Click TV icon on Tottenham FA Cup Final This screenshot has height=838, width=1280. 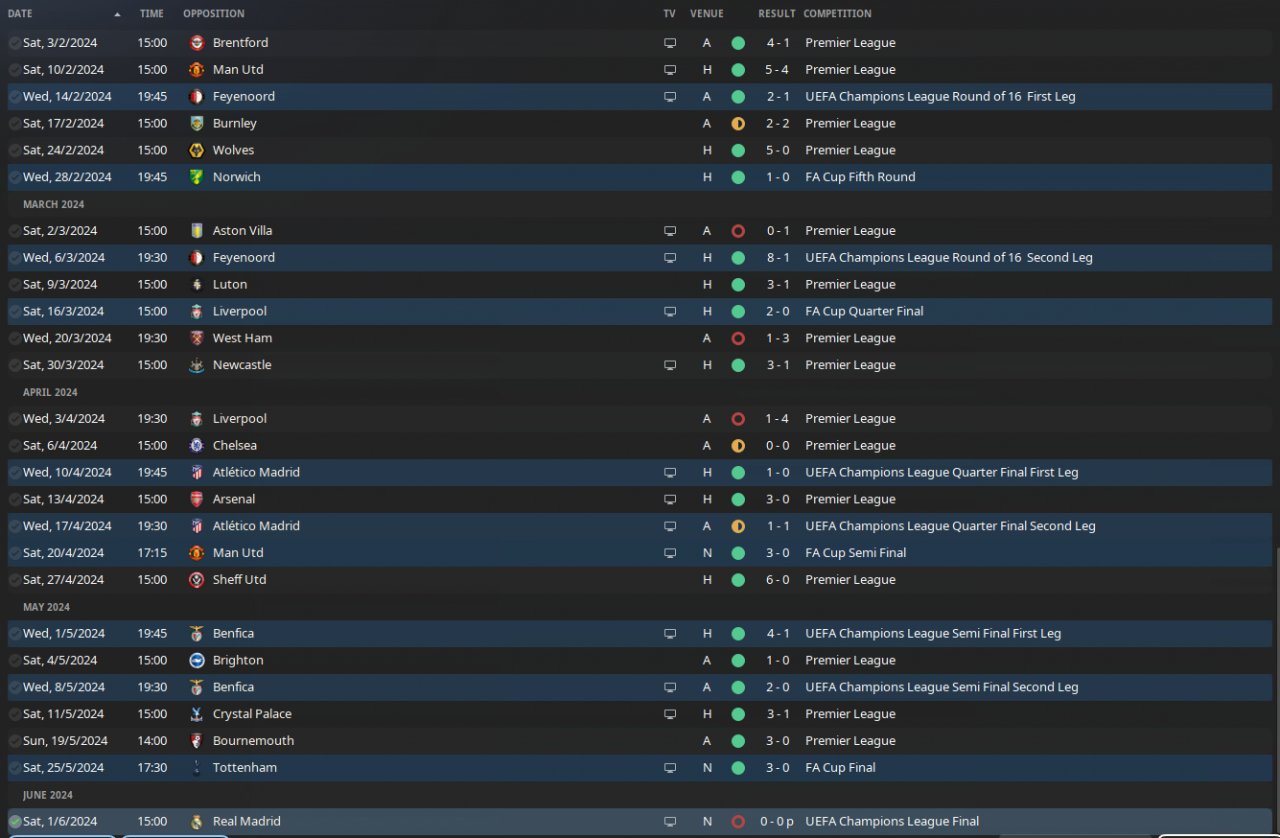tap(670, 768)
